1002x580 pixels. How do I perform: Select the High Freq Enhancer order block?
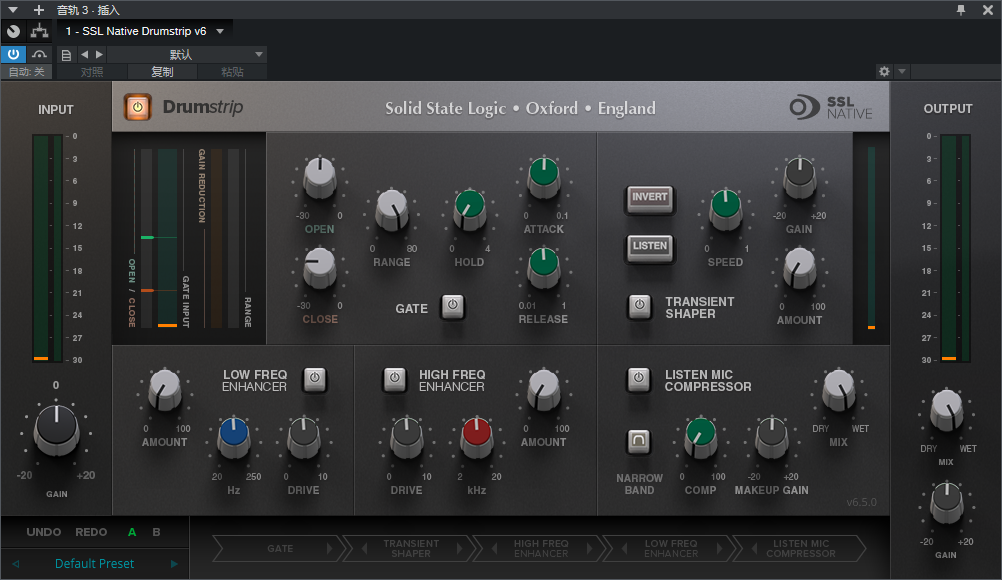[541, 549]
